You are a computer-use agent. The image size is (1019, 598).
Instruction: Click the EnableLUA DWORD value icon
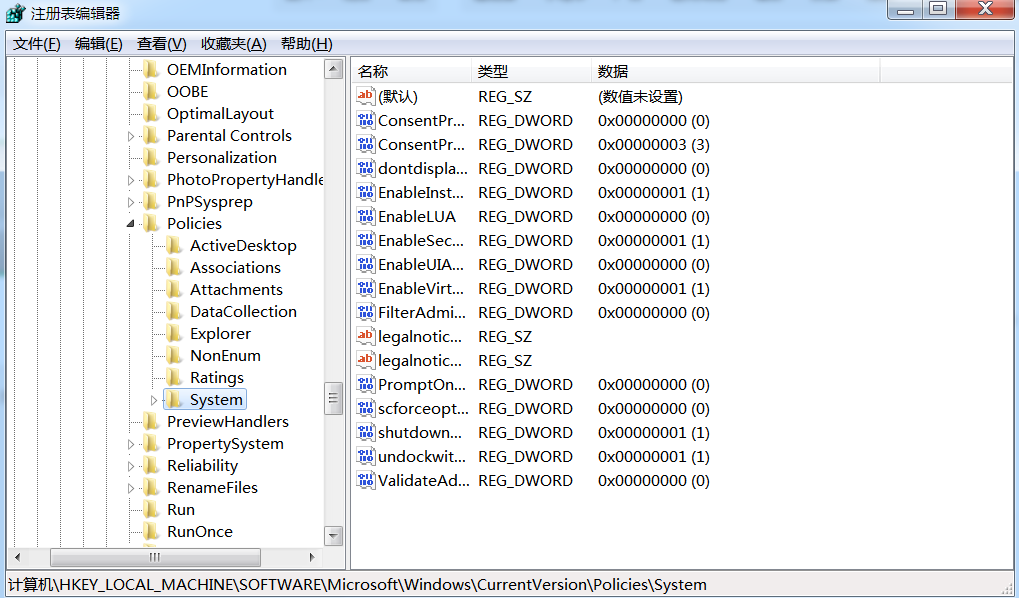(x=366, y=217)
